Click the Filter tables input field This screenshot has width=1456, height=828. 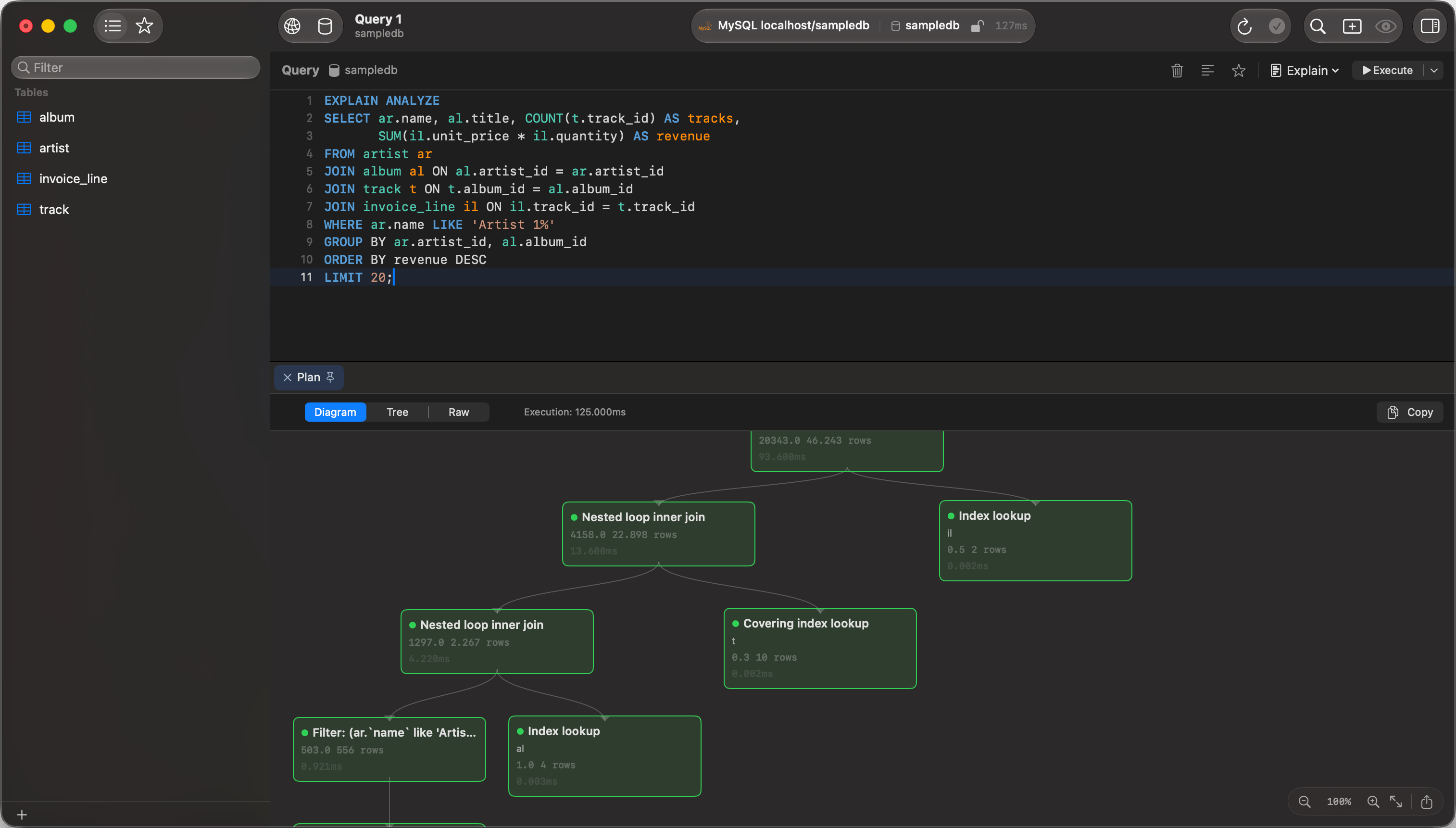pos(135,68)
